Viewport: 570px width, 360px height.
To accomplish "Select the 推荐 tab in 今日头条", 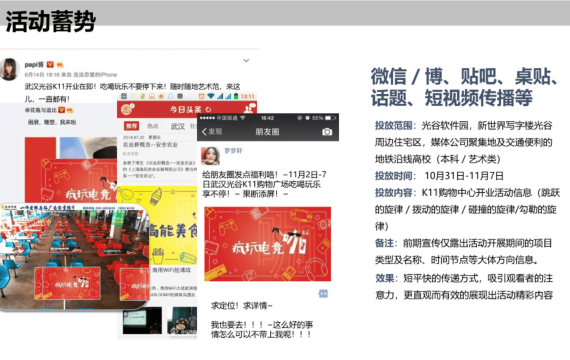I will (x=131, y=126).
